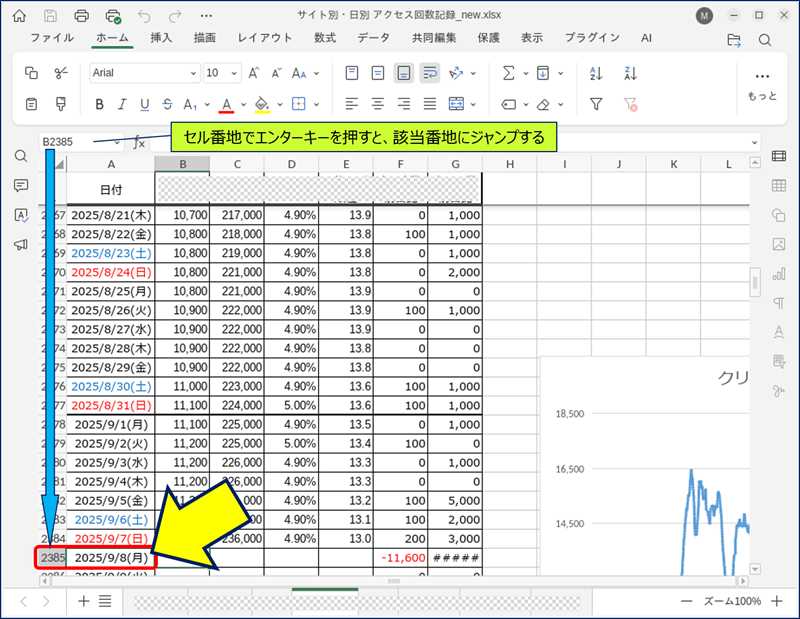The image size is (800, 619).
Task: Select the Format Painter brush icon
Action: coord(60,104)
